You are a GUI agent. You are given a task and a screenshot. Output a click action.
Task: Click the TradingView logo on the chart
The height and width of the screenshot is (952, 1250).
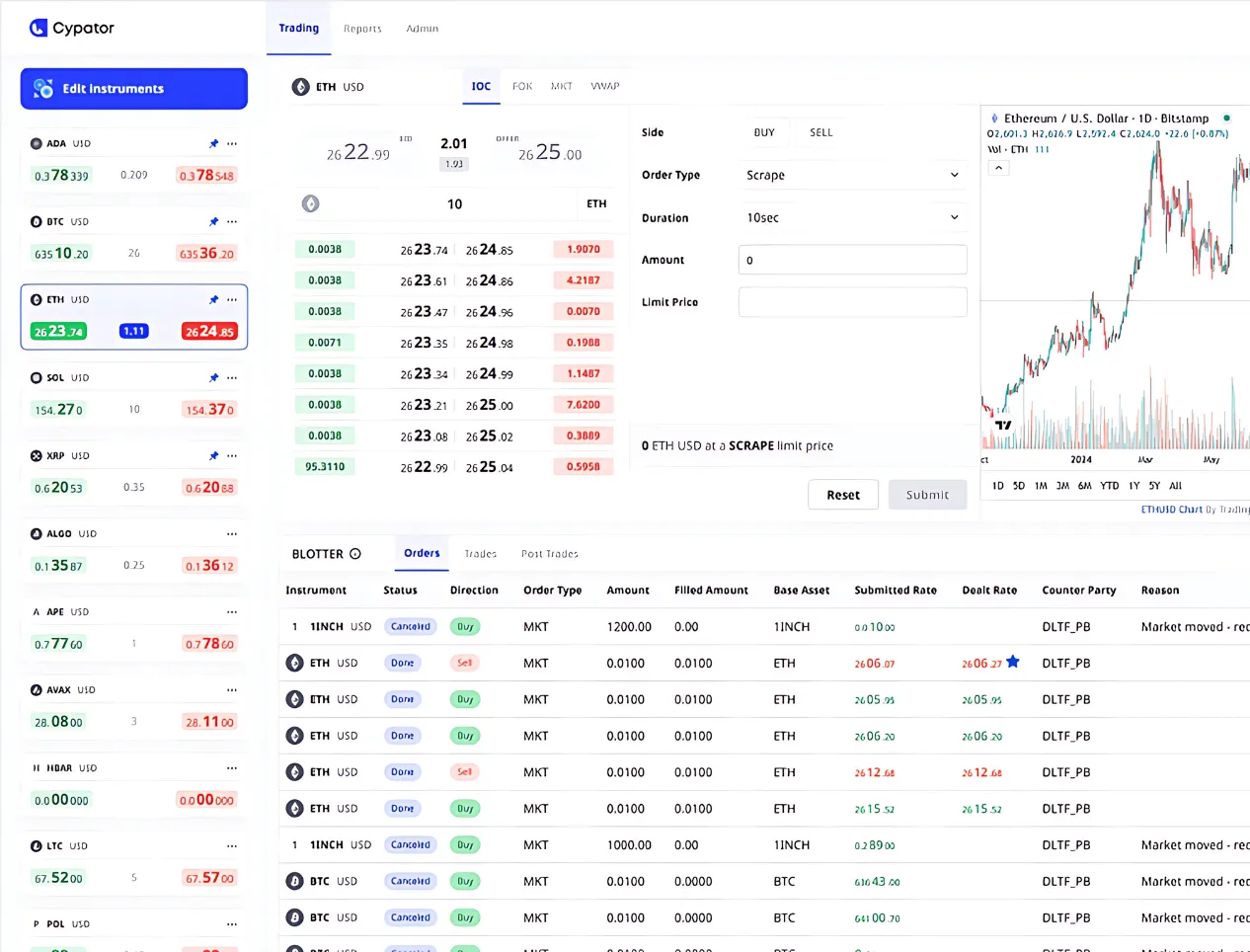coord(1003,425)
